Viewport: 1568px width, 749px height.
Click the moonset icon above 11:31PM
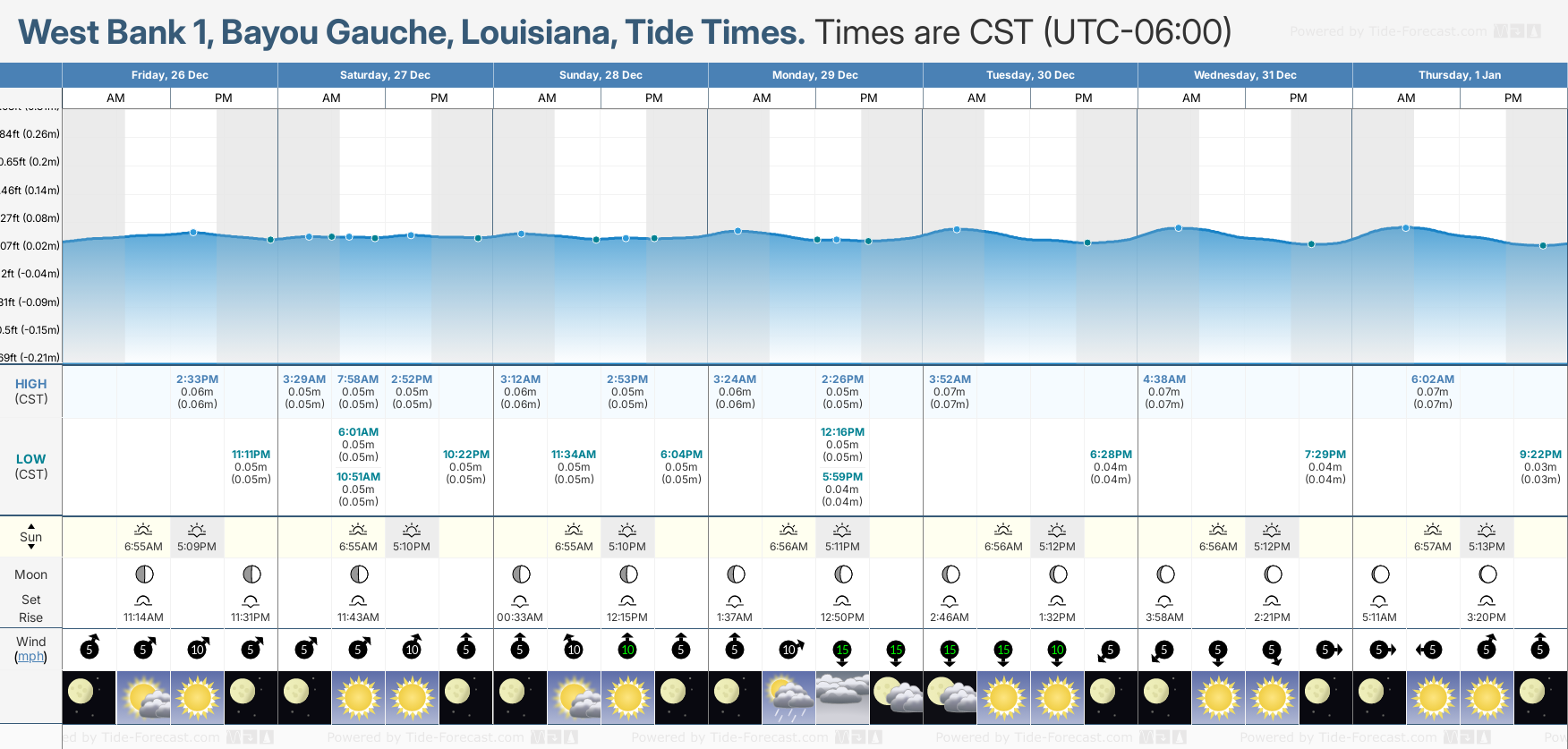[251, 600]
